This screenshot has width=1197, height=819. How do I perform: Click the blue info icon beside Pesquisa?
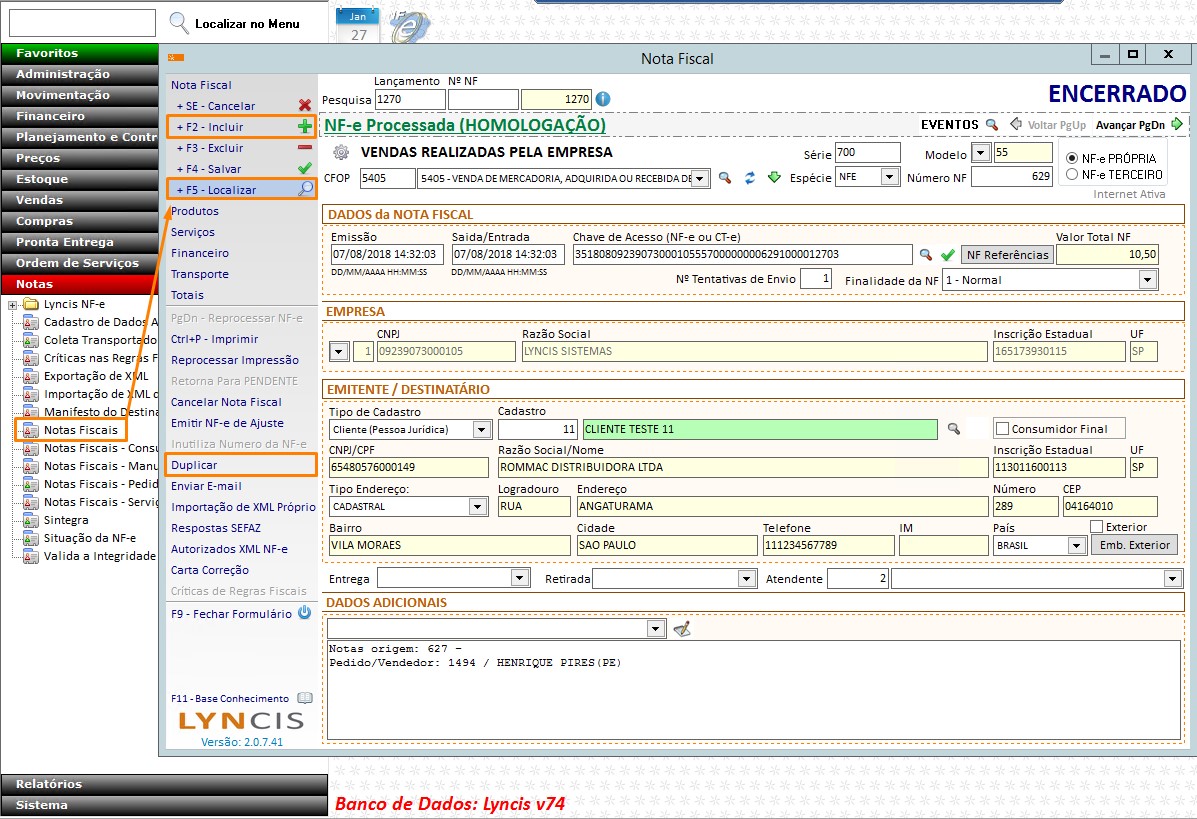tap(603, 99)
